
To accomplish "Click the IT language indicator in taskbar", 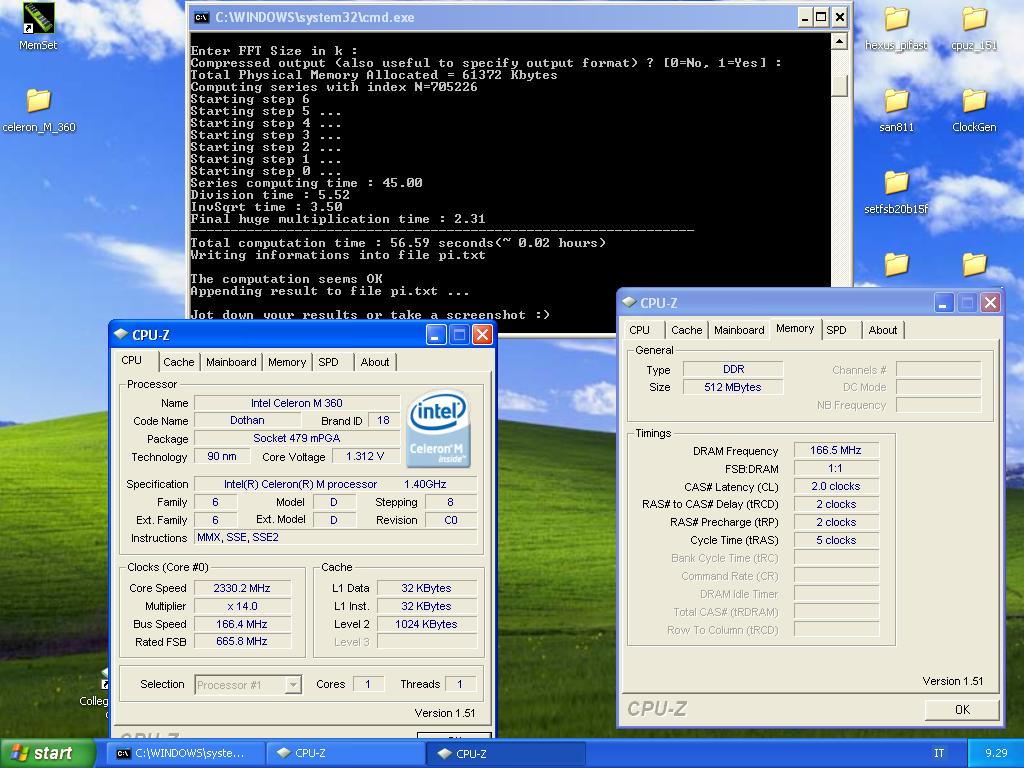I will (938, 753).
